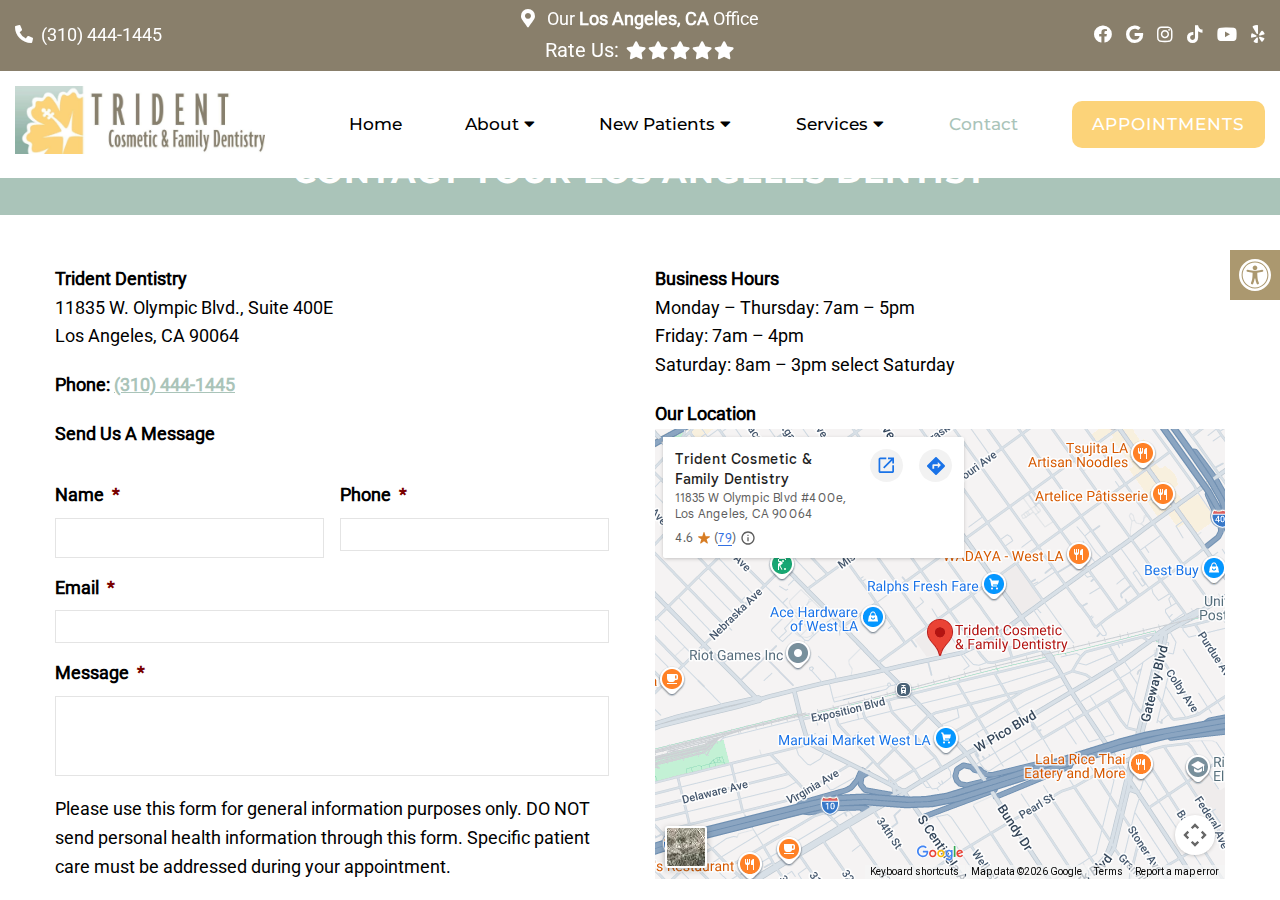Click the LaLa Rice Thai Eatery marker

coord(1140,765)
